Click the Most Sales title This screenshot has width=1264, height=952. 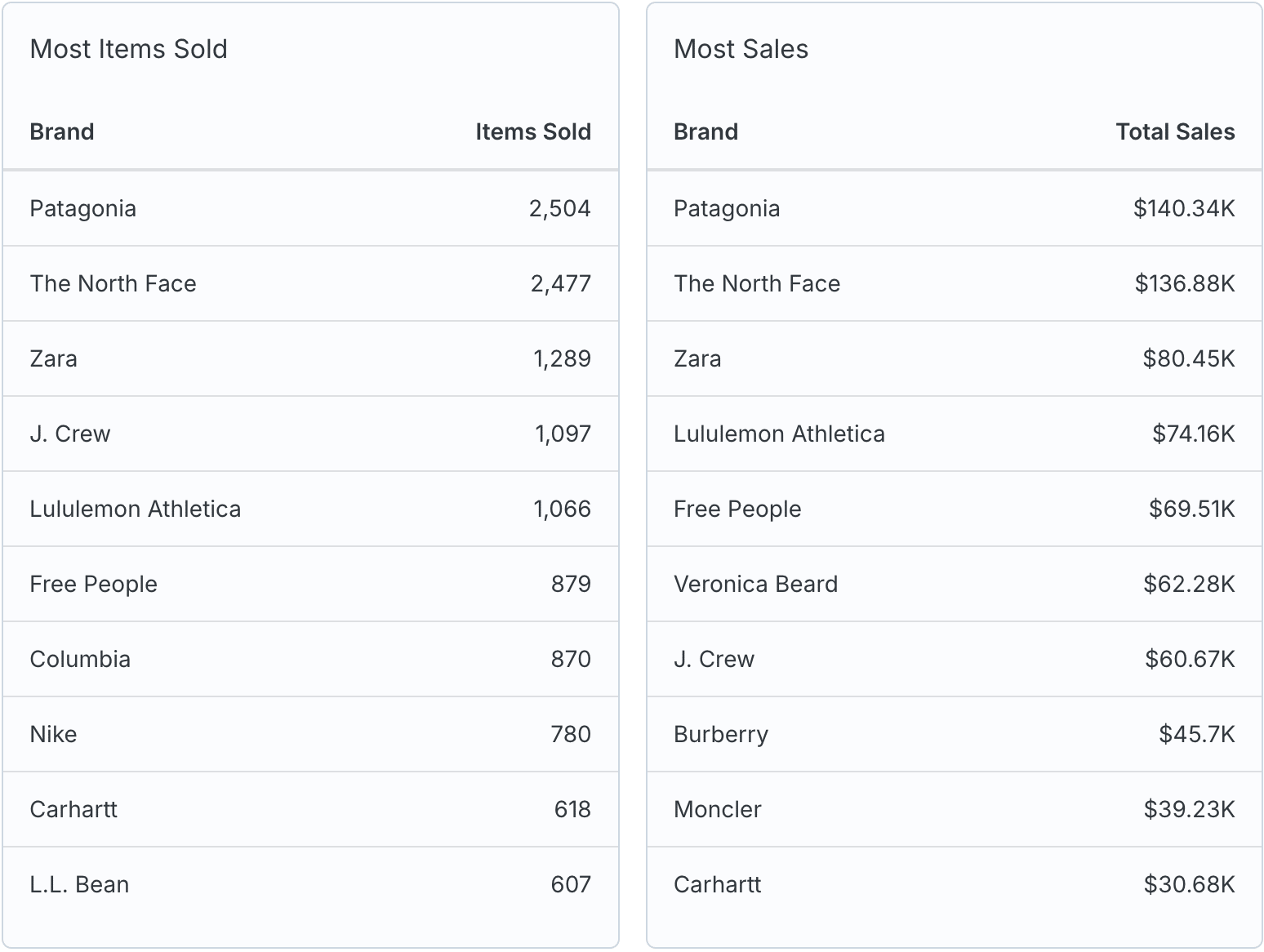tap(741, 49)
